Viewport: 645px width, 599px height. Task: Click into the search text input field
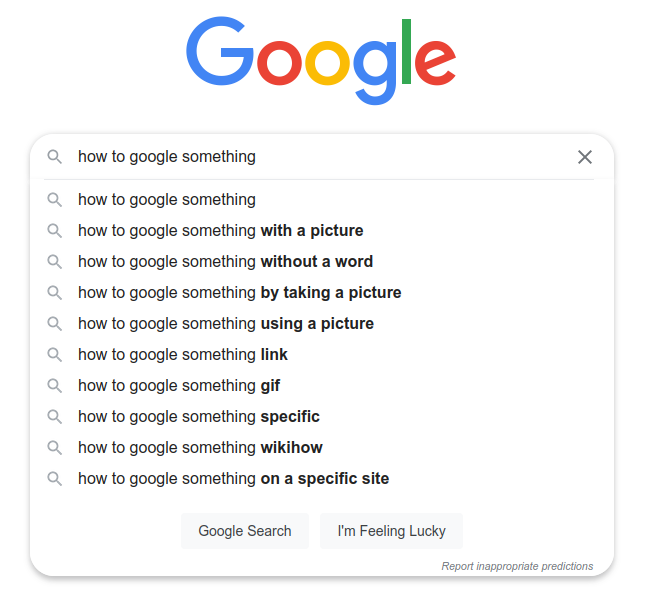(x=321, y=157)
